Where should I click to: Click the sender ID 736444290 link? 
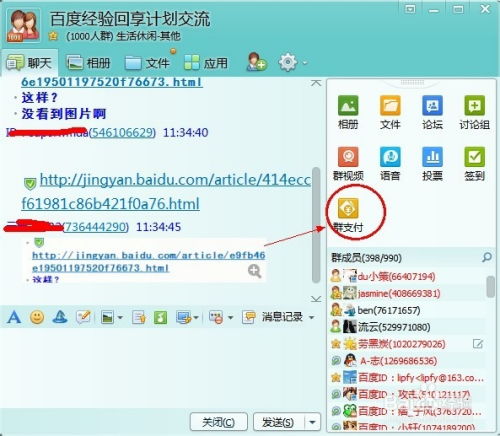[96, 227]
